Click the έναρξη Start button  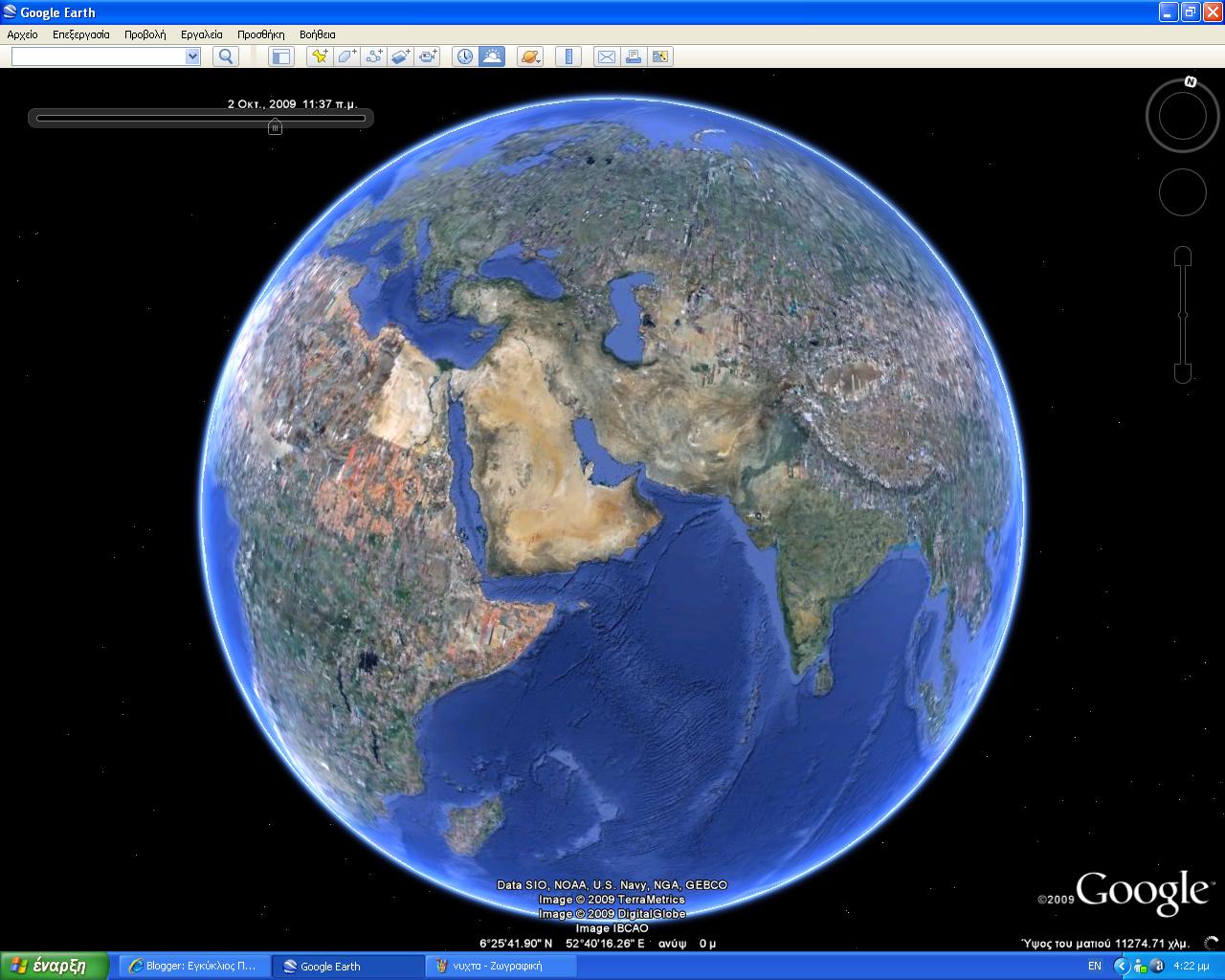(x=55, y=966)
